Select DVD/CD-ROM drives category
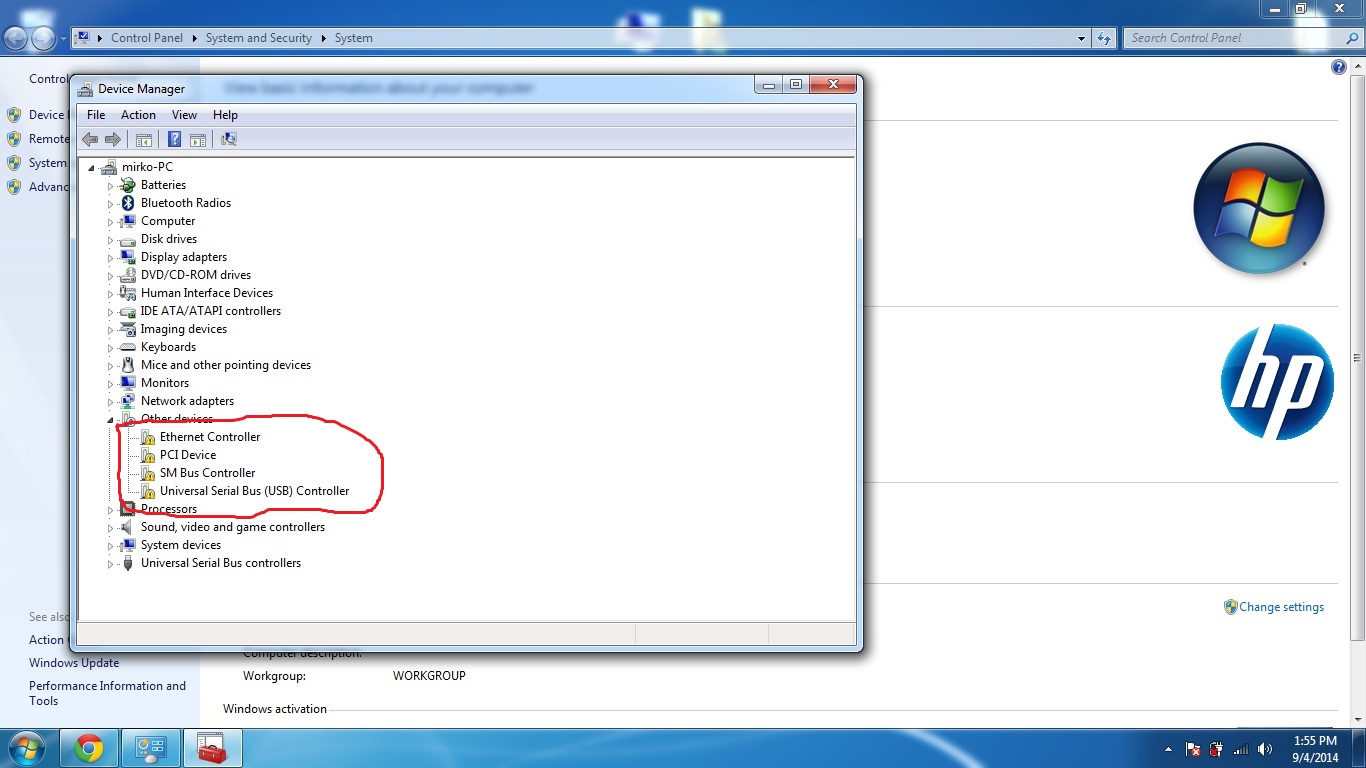The image size is (1366, 768). (196, 275)
